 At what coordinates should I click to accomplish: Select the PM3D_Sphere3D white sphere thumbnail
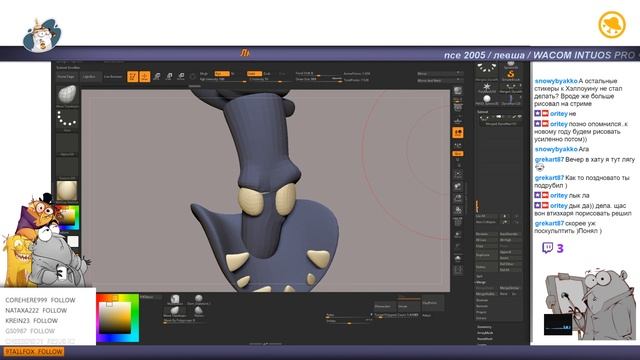487,100
